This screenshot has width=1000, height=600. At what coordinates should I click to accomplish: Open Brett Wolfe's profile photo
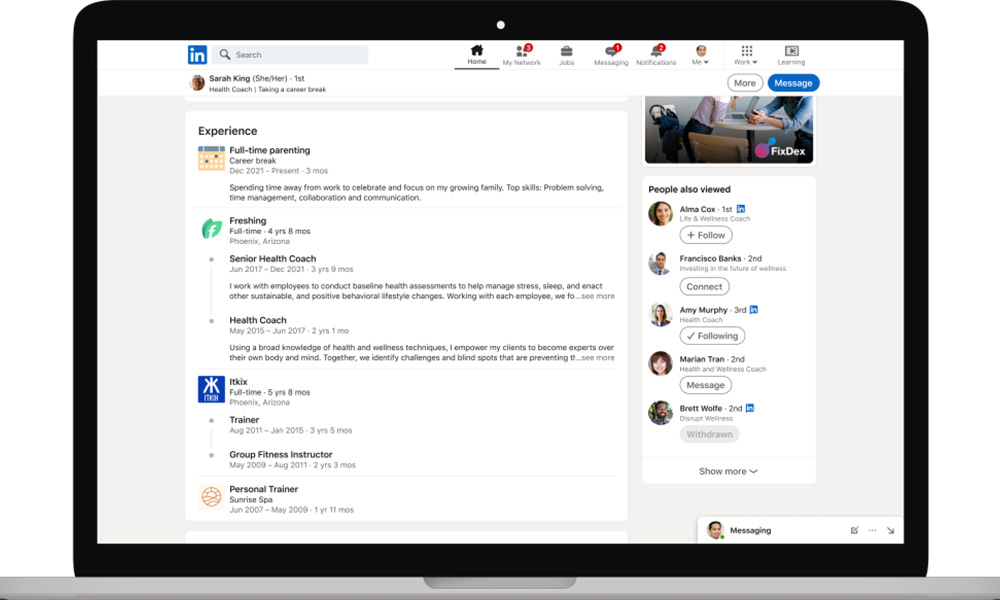660,413
